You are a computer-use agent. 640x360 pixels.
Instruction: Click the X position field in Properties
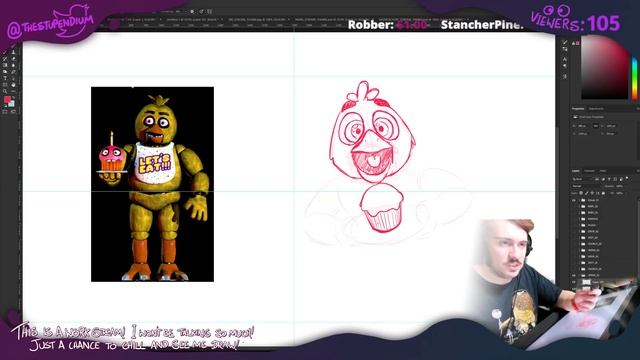[582, 134]
